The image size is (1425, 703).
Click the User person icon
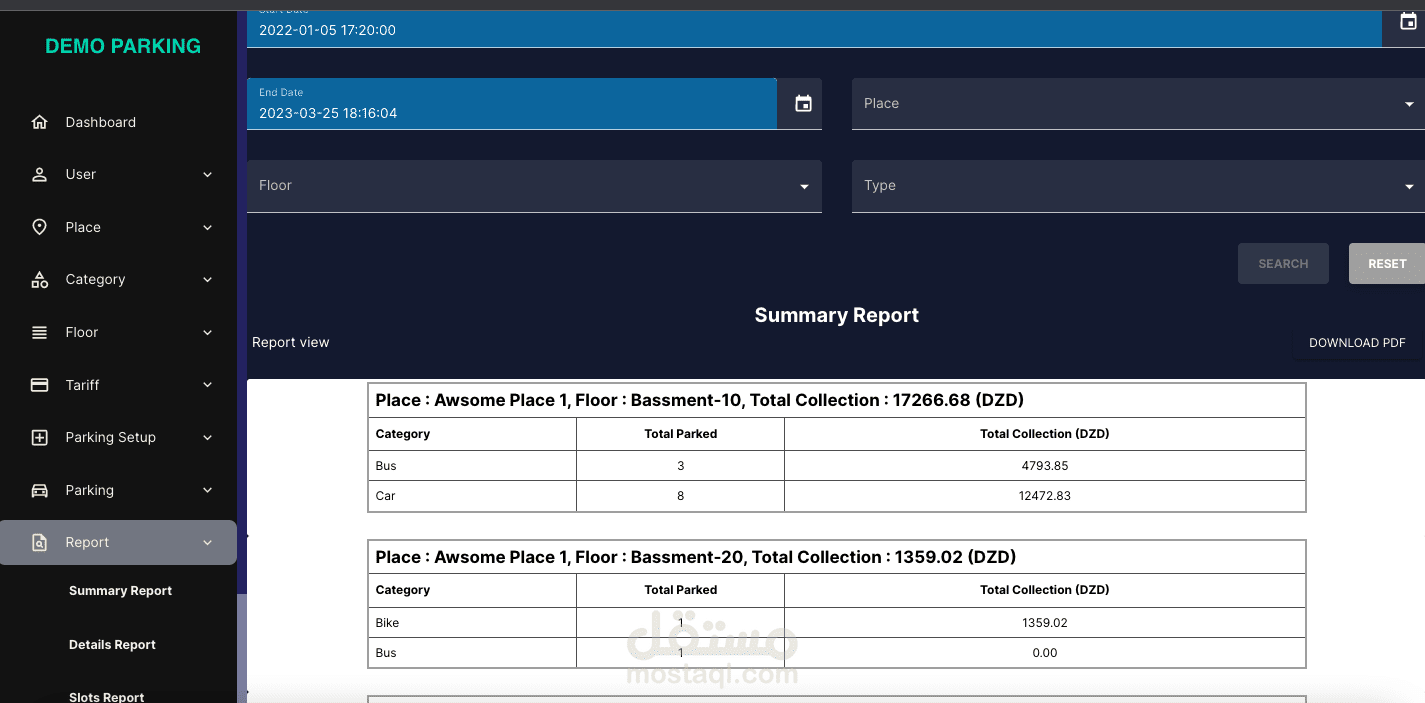point(40,174)
